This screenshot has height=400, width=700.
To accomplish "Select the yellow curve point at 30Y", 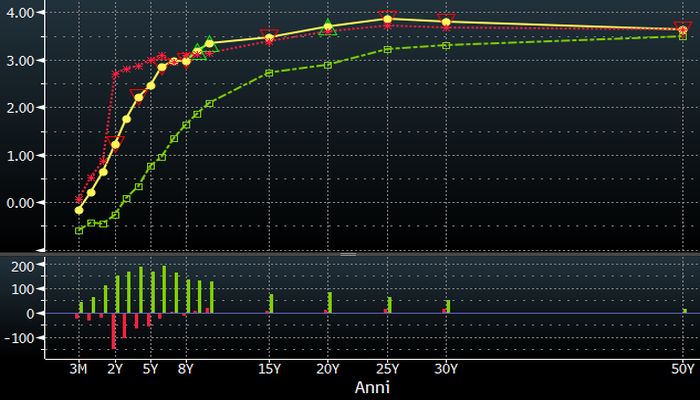I will (x=446, y=22).
